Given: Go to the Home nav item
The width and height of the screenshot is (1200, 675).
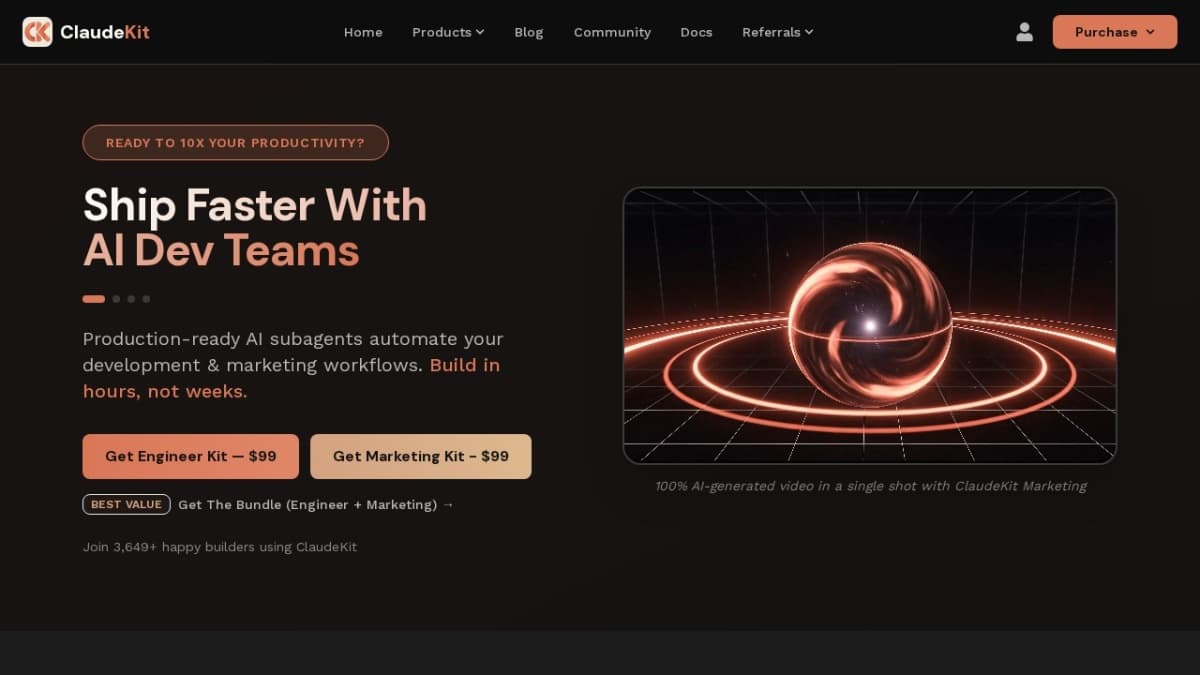Looking at the screenshot, I should click(363, 32).
